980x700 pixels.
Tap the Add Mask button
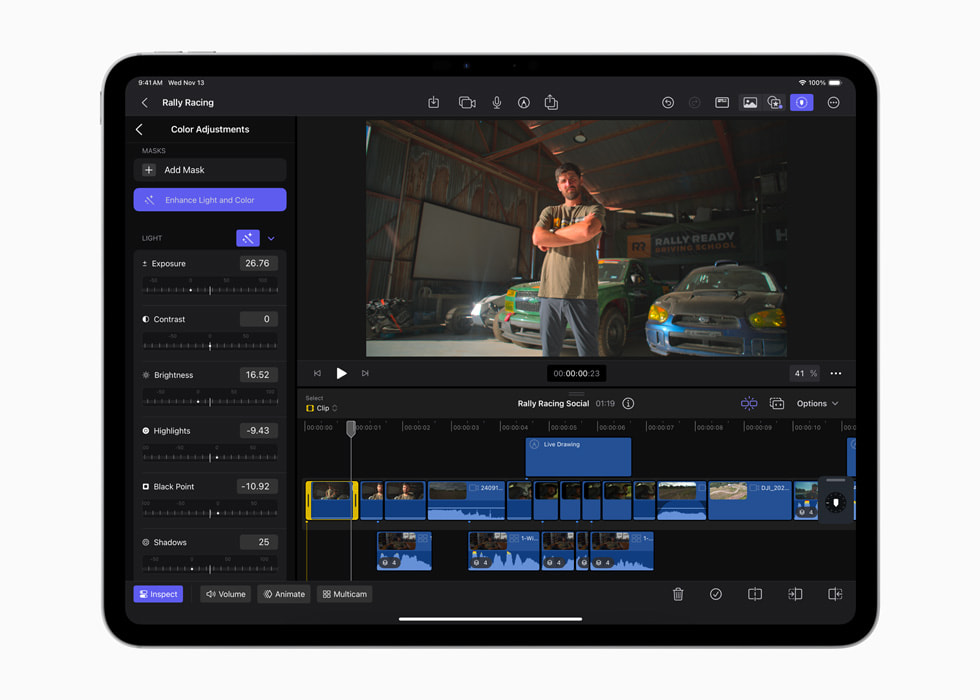tap(209, 169)
